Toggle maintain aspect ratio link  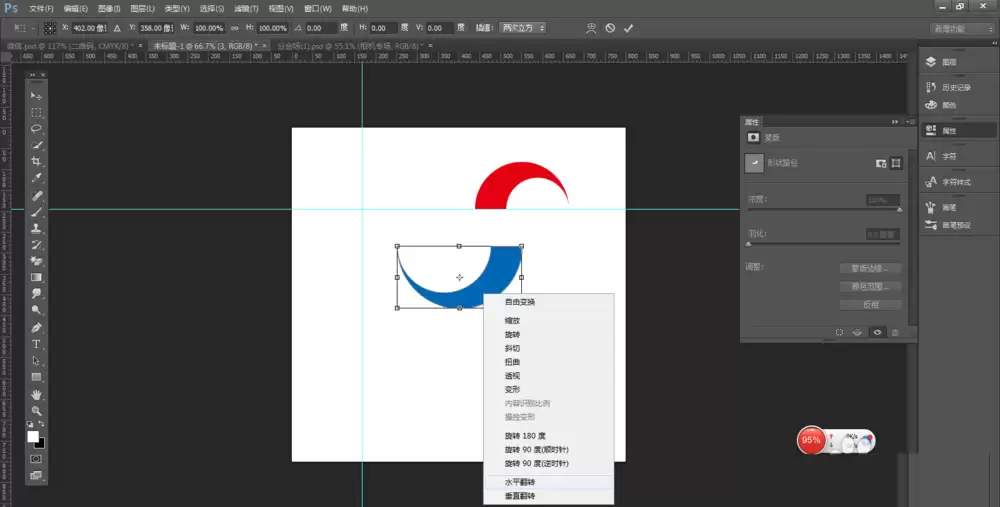(234, 28)
